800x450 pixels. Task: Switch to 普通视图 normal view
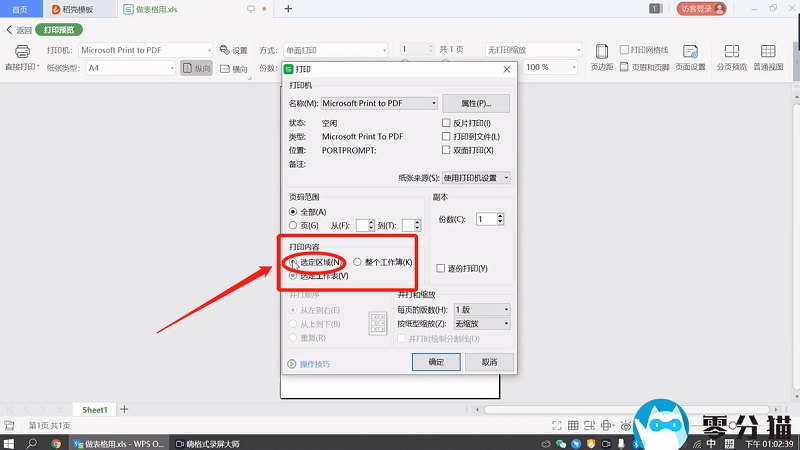768,58
